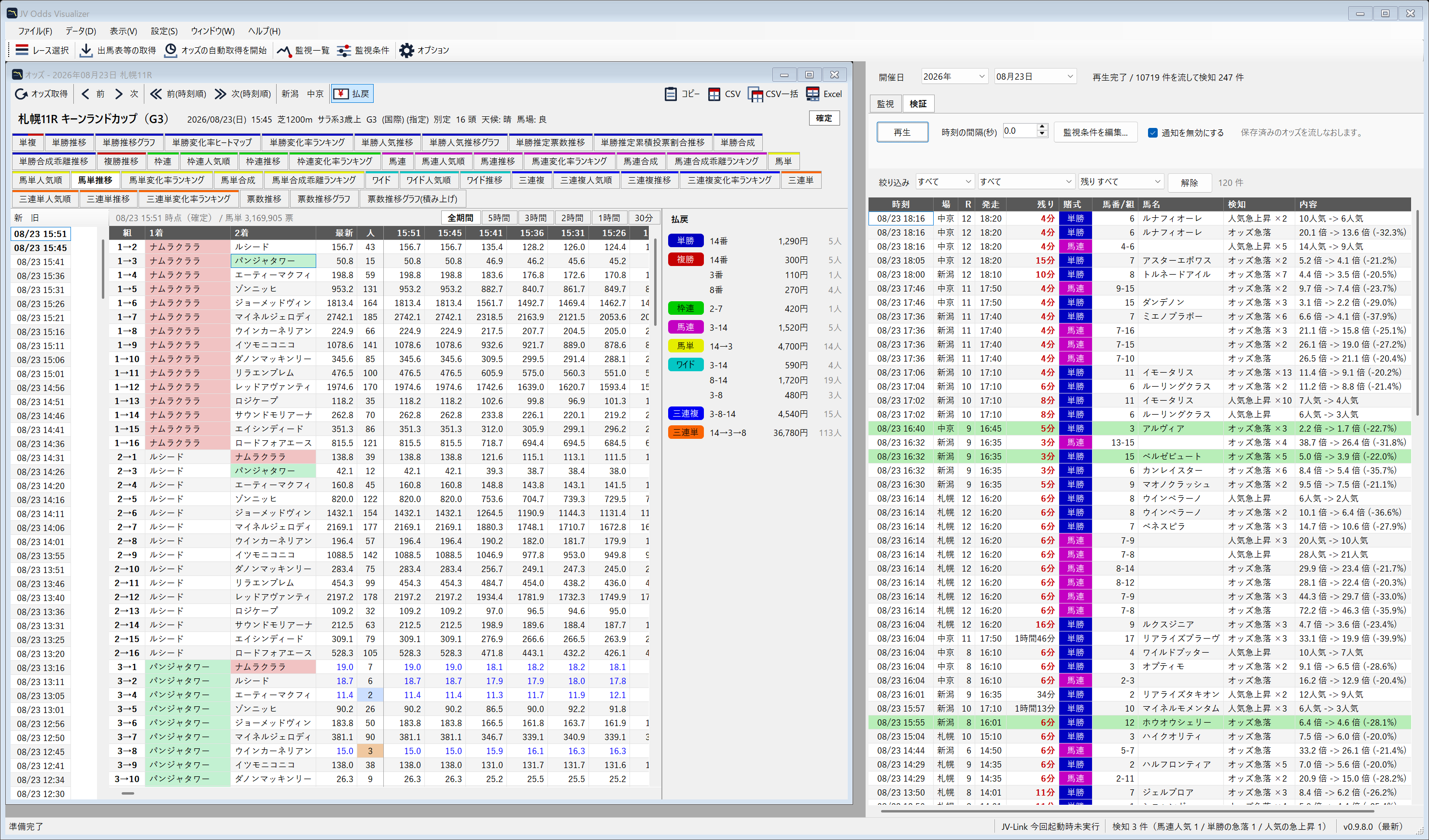
Task: Click the オッズ取得 refresh icon
Action: [21, 94]
